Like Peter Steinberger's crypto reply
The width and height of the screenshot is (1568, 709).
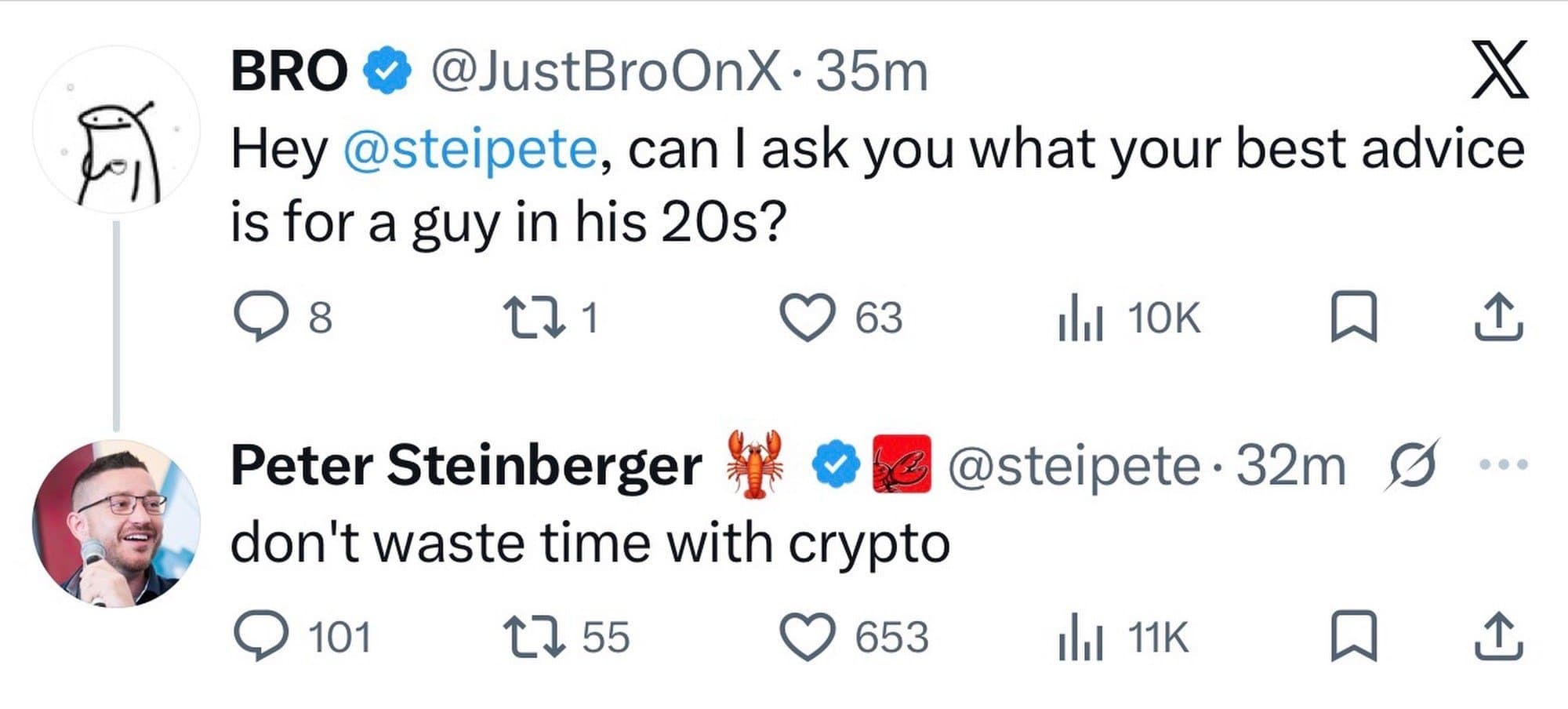[806, 636]
